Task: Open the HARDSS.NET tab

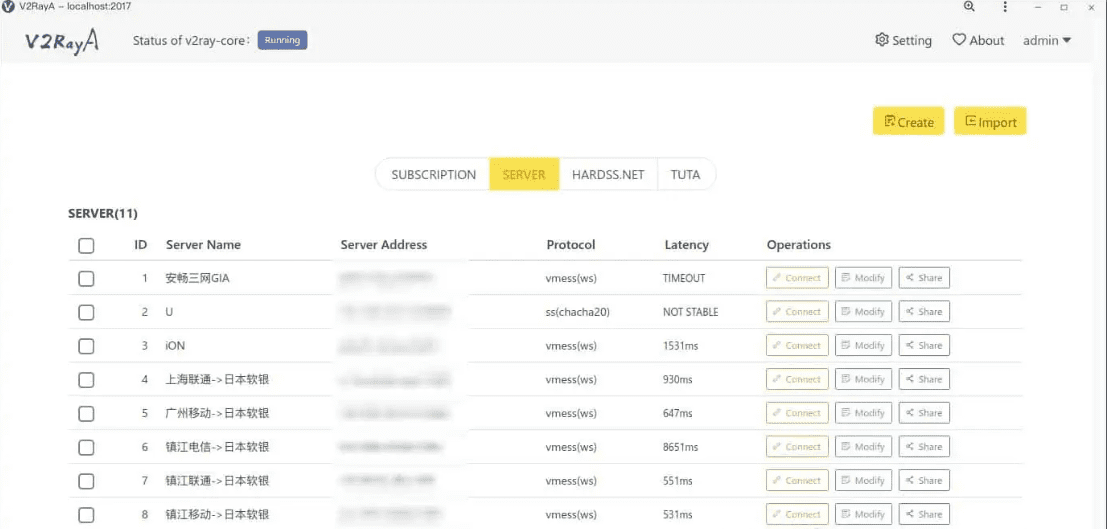Action: pyautogui.click(x=608, y=174)
